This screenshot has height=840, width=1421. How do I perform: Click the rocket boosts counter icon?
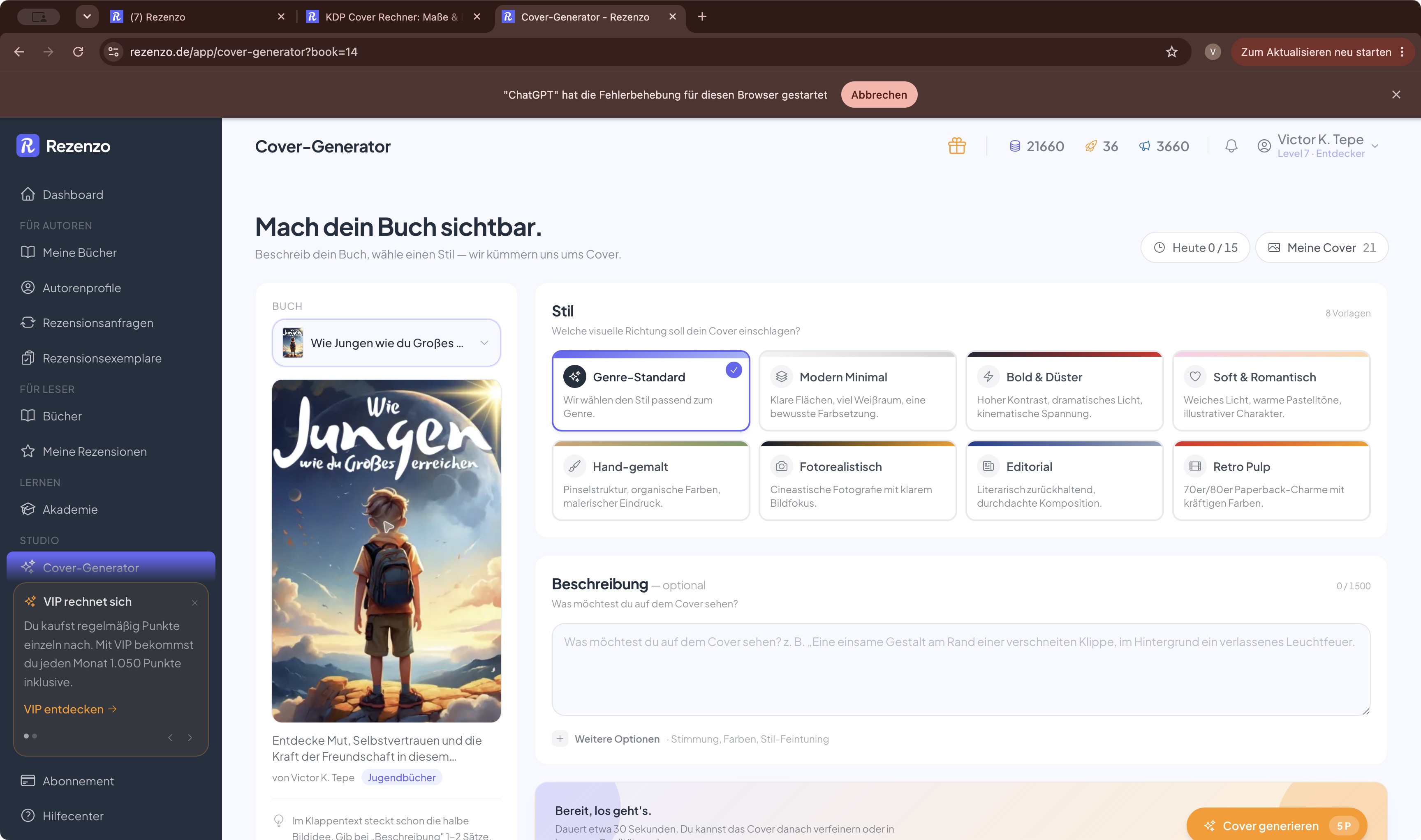(x=1090, y=147)
